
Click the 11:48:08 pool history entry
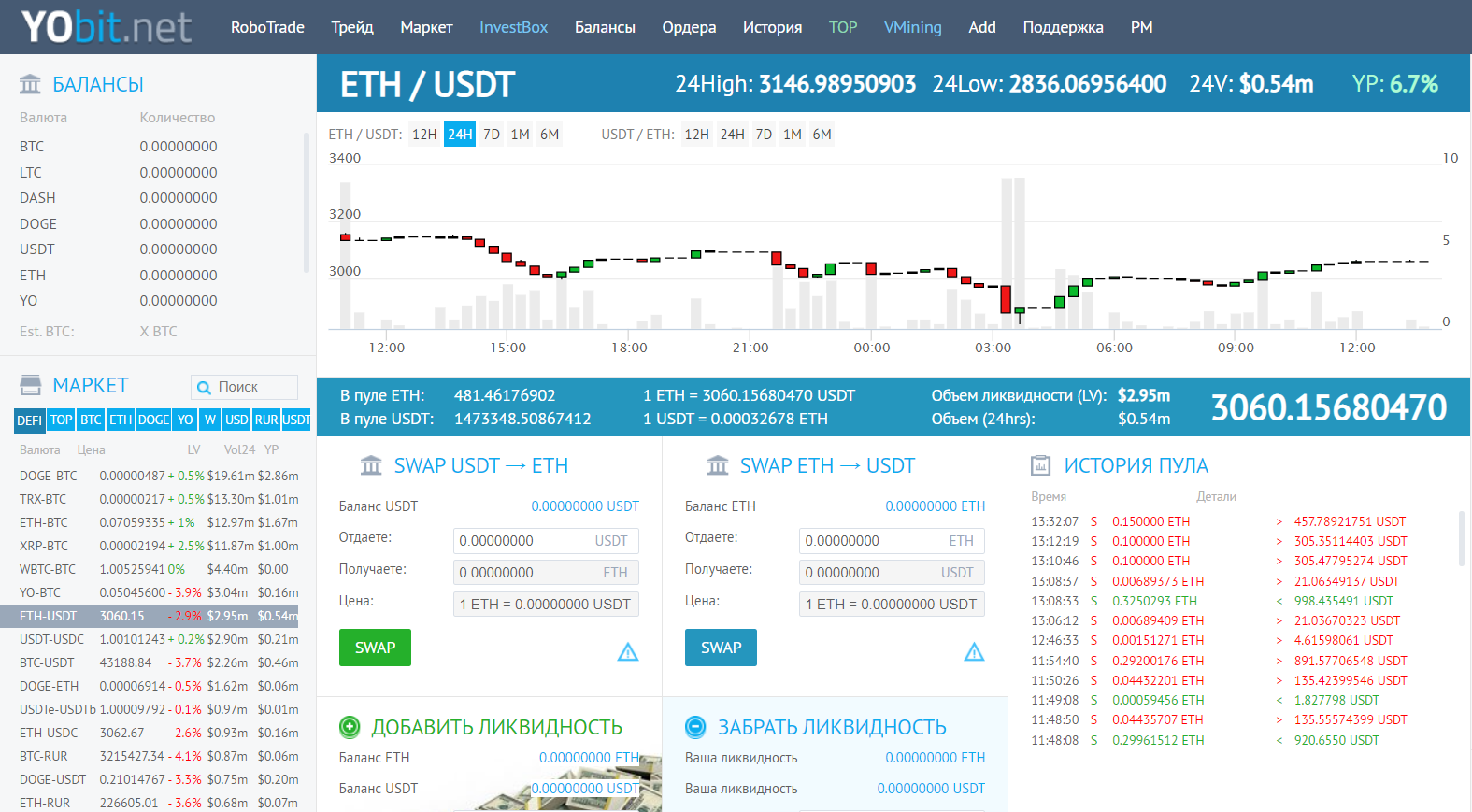tap(1241, 740)
